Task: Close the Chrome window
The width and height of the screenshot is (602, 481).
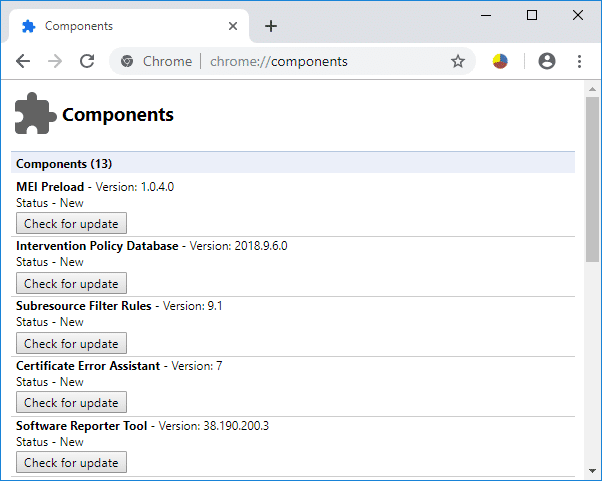Action: 577,15
